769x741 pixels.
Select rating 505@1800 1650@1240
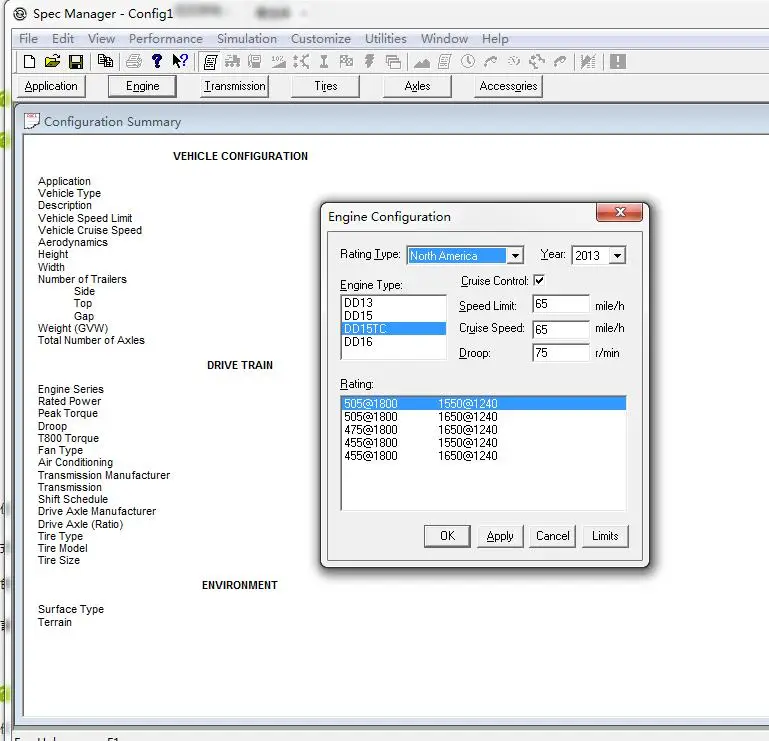coord(484,417)
